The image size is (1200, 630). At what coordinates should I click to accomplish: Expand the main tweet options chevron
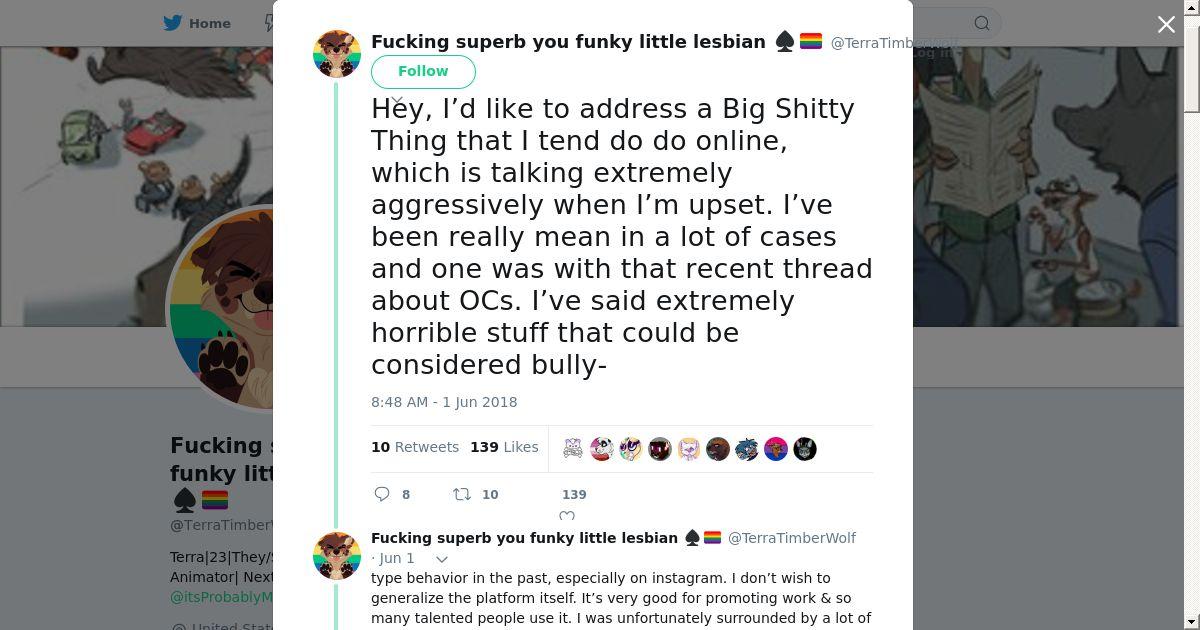point(397,101)
